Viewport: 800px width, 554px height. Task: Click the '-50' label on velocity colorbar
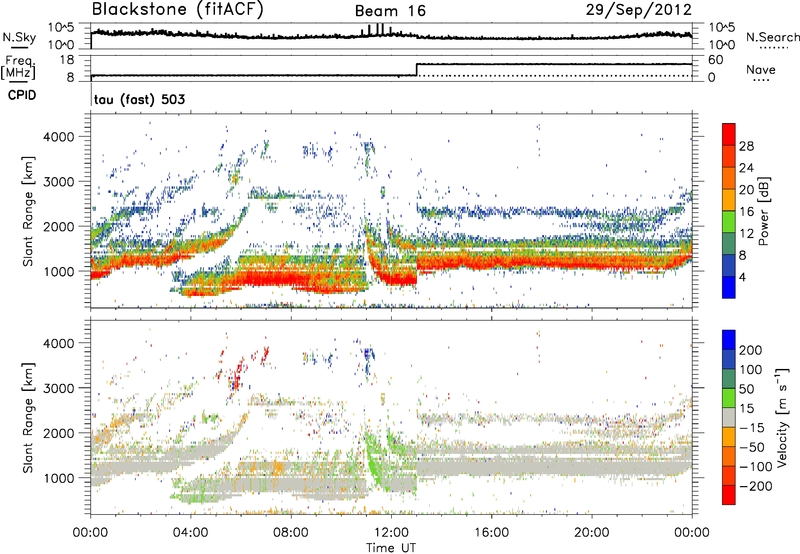751,447
